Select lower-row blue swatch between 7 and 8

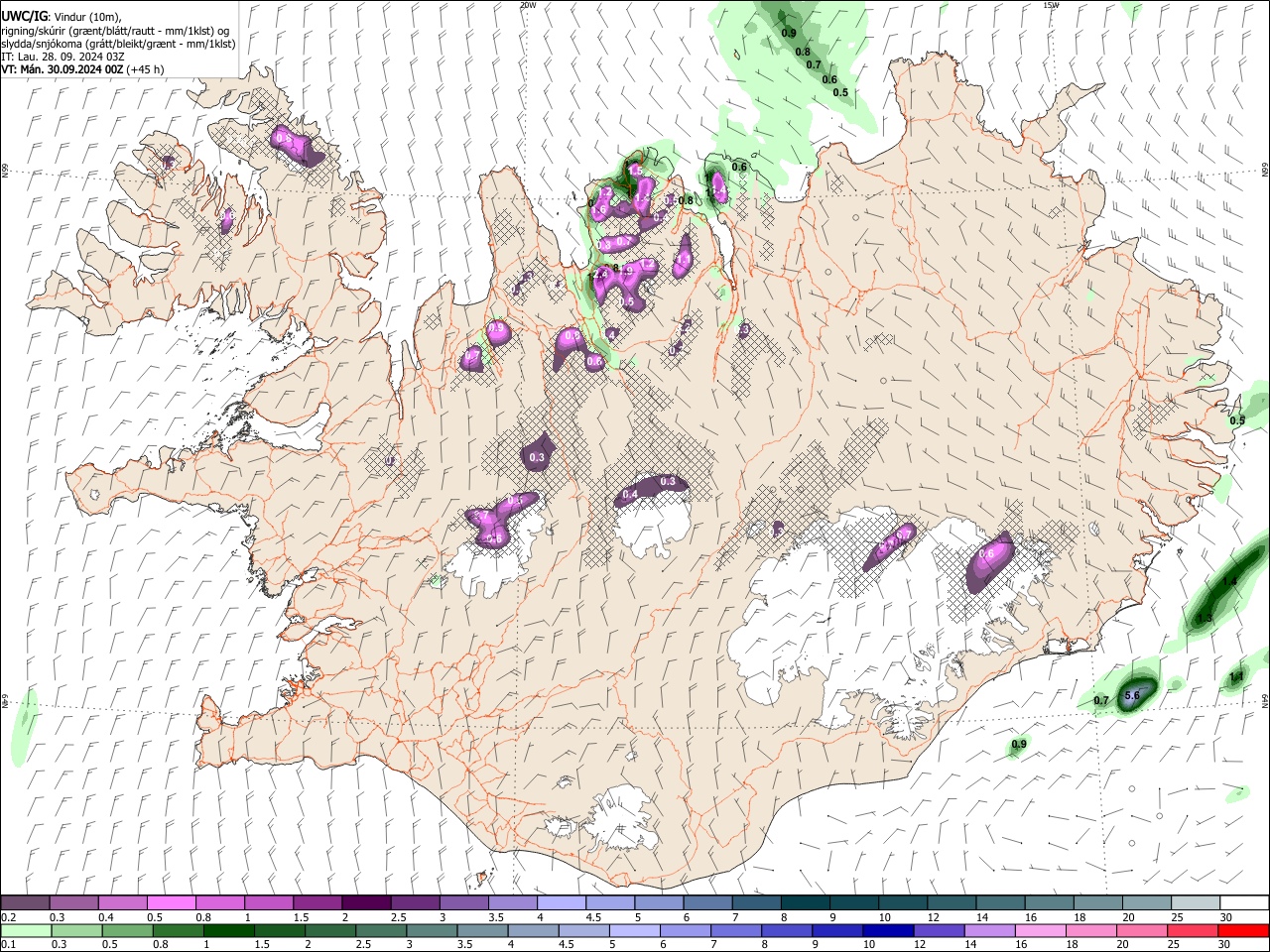tap(736, 930)
